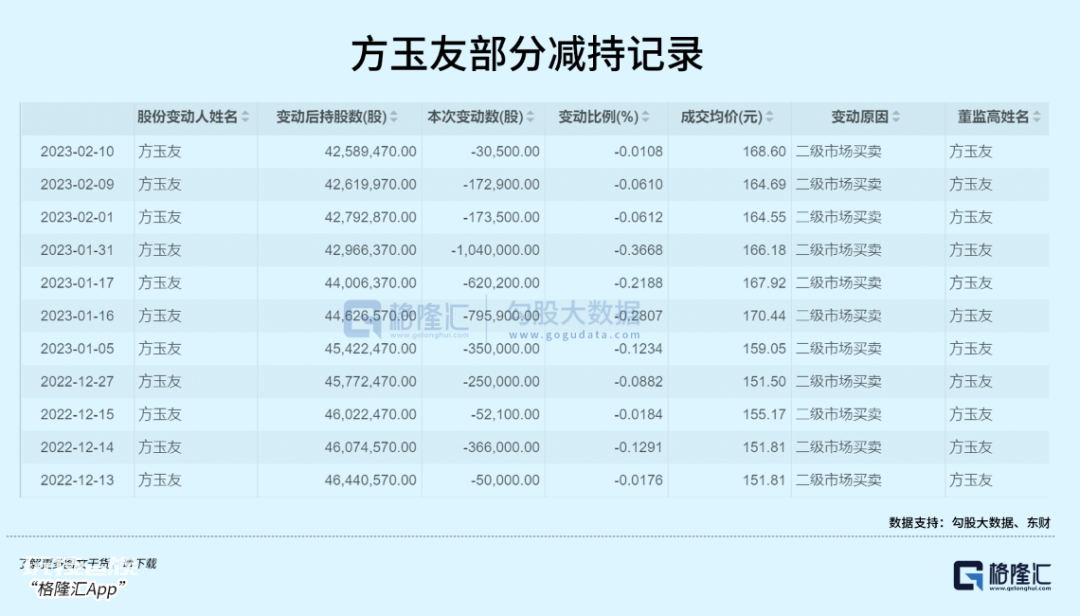Select the date 2022-12-14

click(x=77, y=447)
